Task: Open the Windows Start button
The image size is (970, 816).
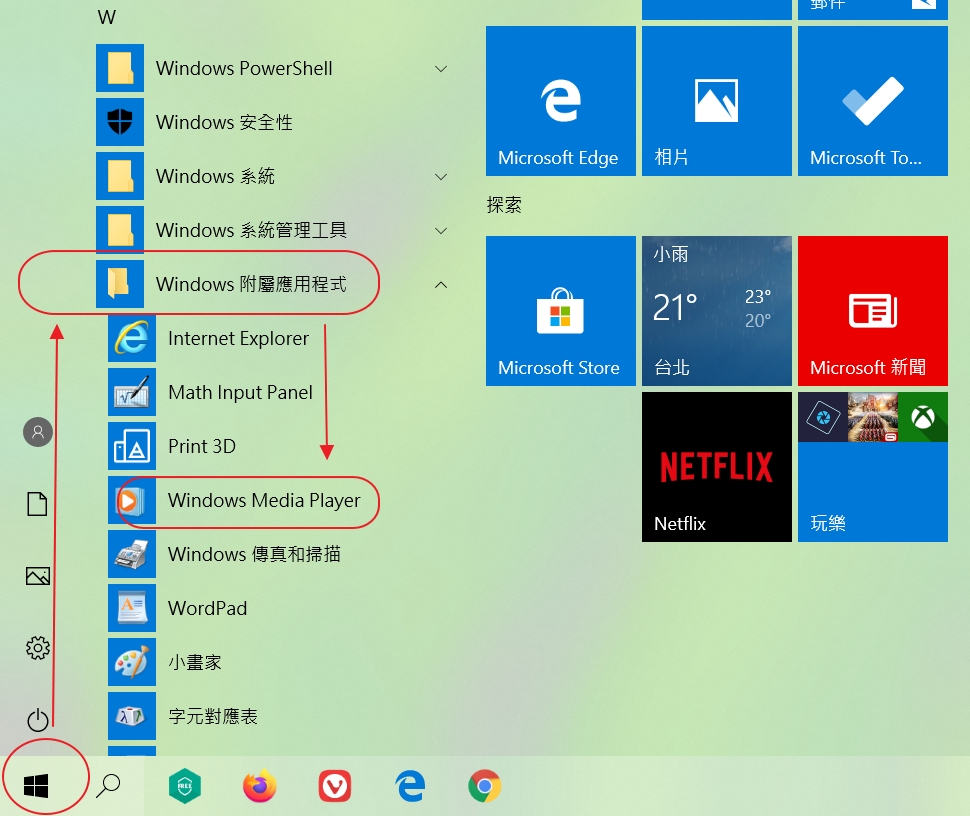Action: [36, 786]
